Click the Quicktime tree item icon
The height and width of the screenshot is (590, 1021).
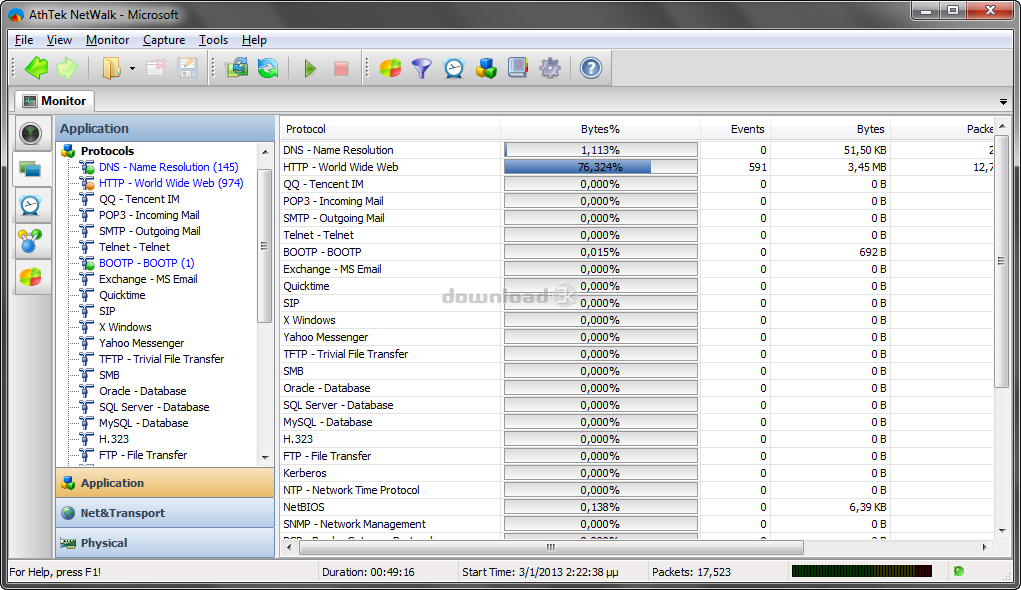coord(87,295)
